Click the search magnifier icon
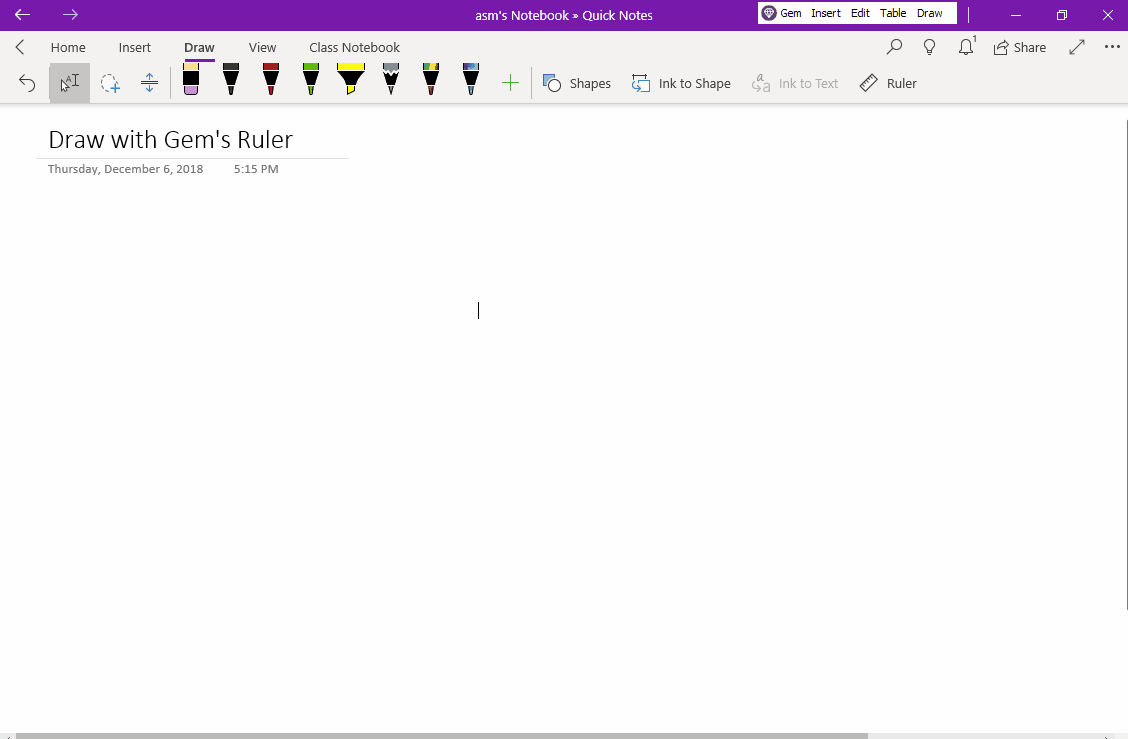Image resolution: width=1128 pixels, height=739 pixels. [x=894, y=47]
